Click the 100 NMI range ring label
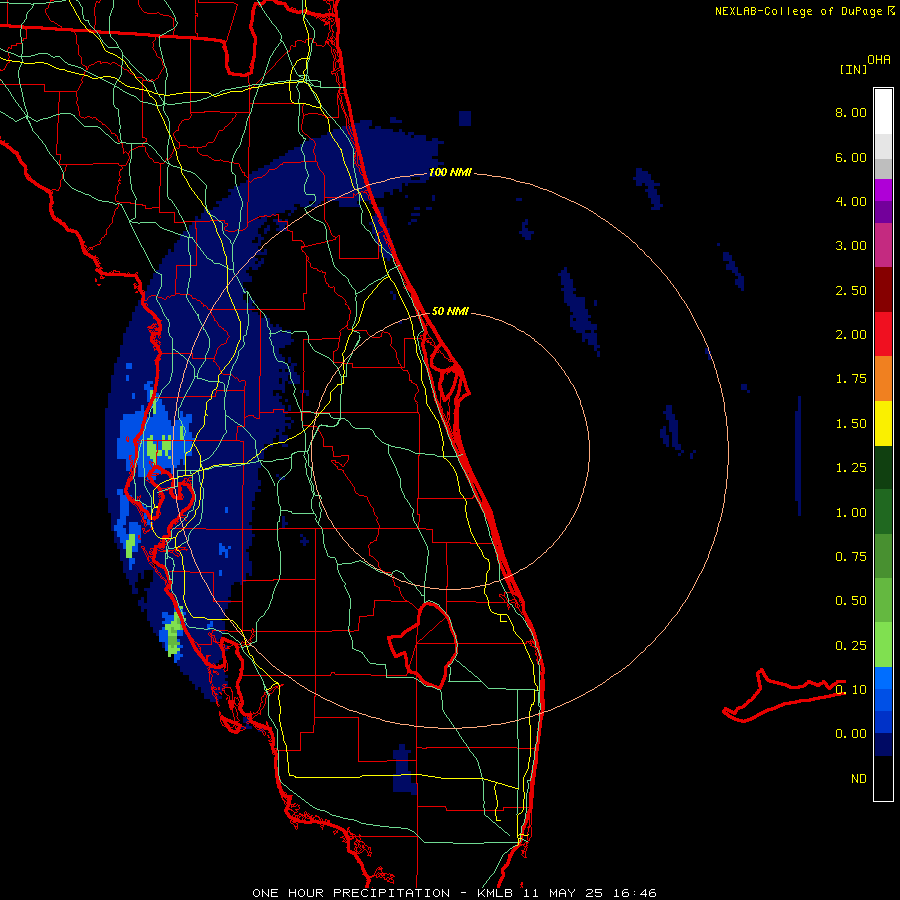 (x=450, y=172)
